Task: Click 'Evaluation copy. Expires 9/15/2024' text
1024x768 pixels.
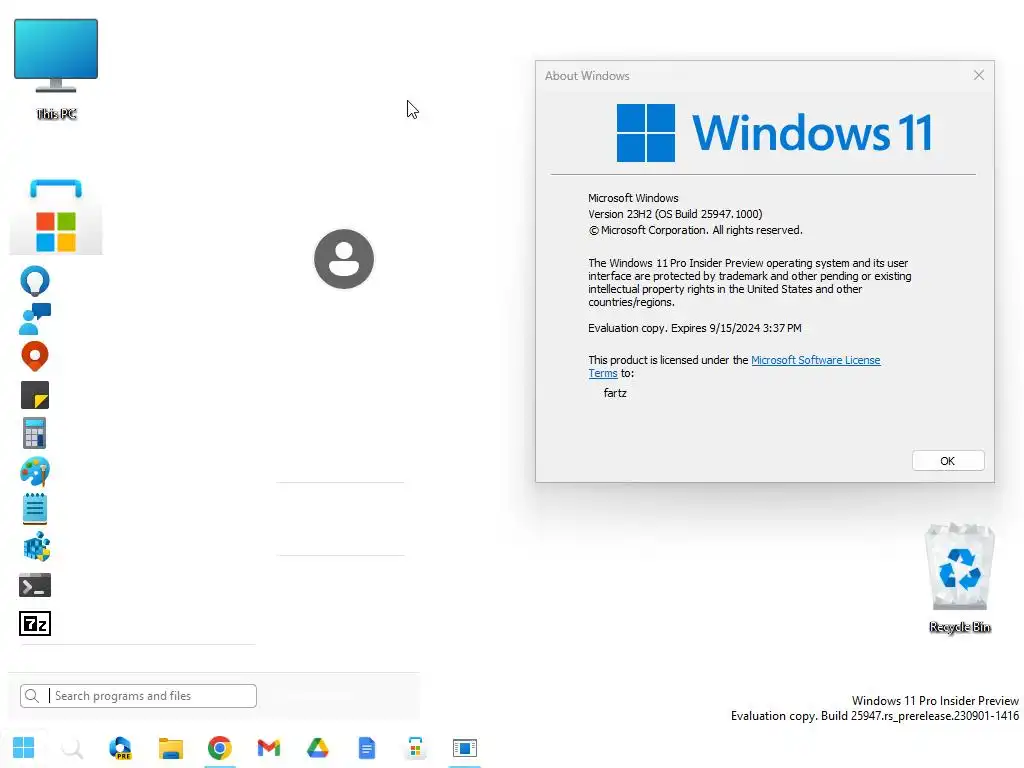Action: pos(695,328)
